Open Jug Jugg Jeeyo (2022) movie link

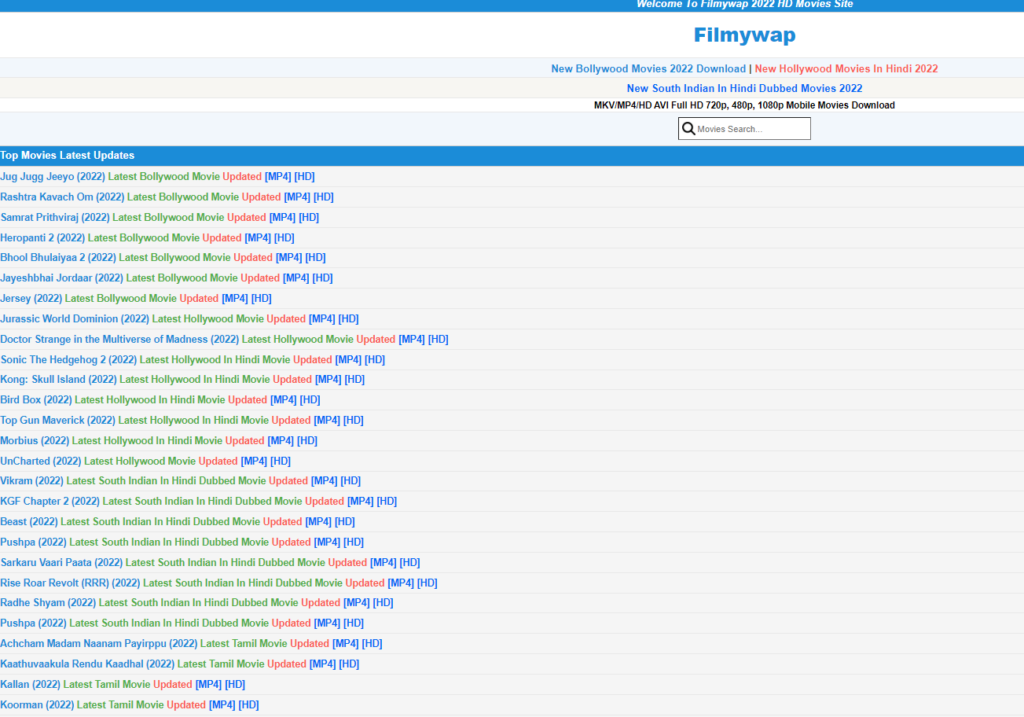[x=157, y=176]
